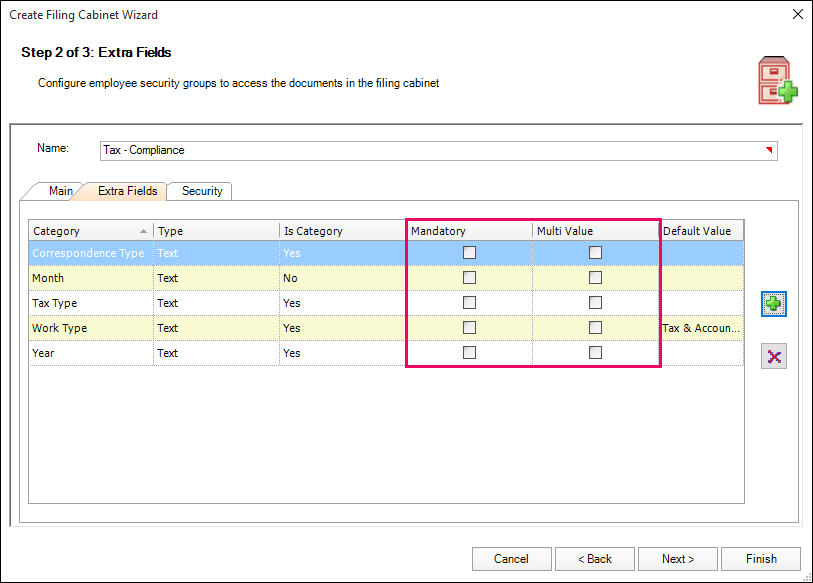Go back with the Back button
The width and height of the screenshot is (813, 583).
tap(592, 559)
